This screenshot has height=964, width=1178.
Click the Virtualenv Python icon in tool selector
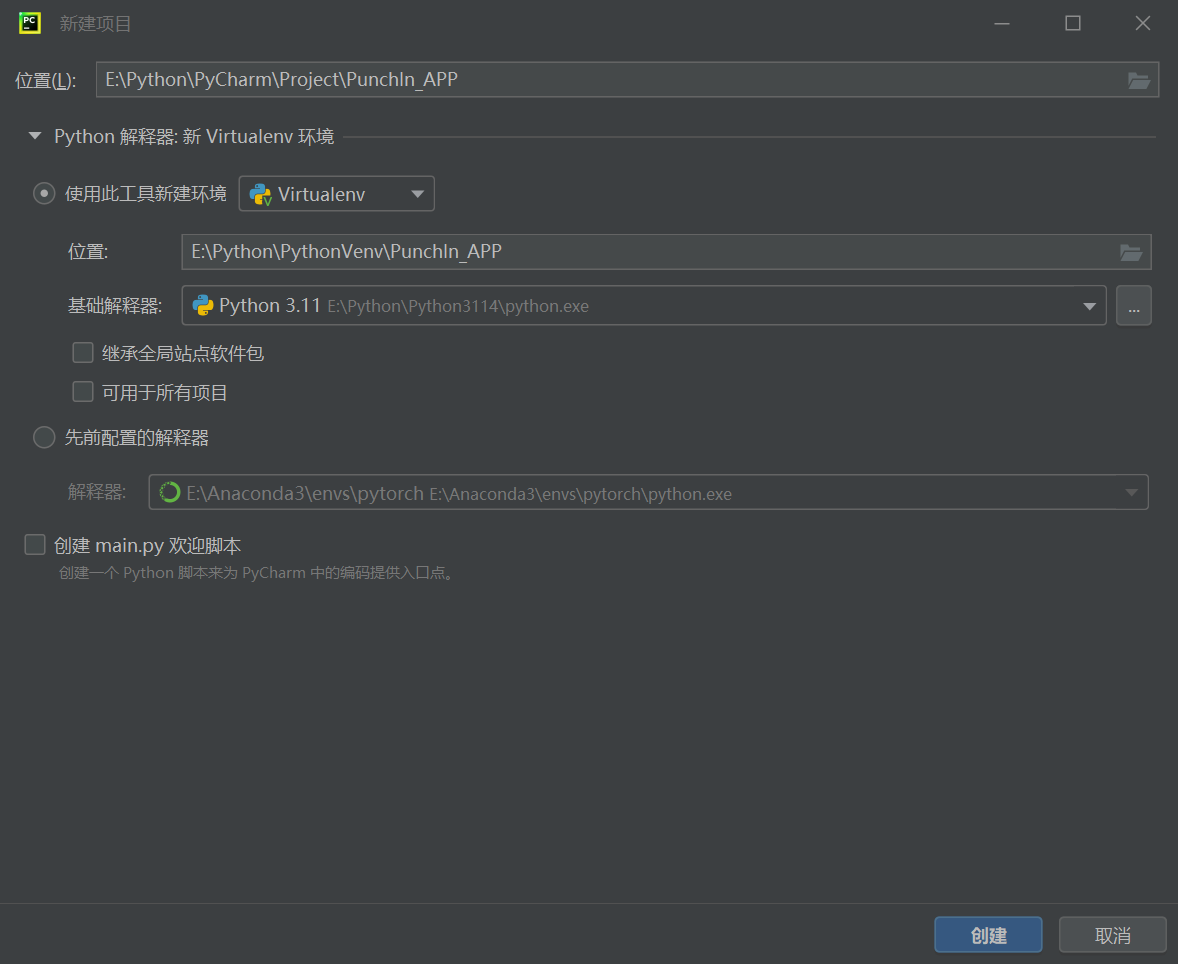coord(260,195)
